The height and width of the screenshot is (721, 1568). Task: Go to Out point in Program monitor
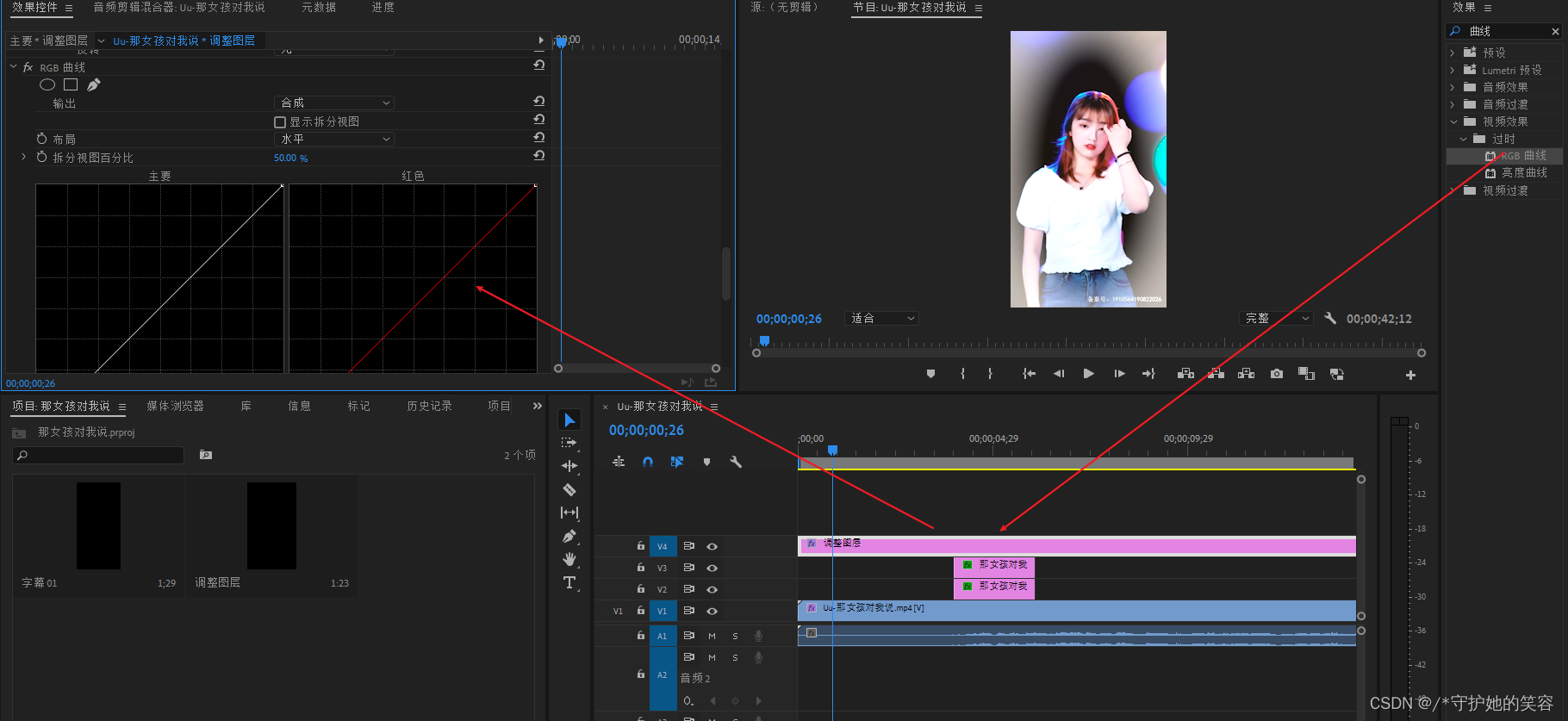tap(1148, 374)
